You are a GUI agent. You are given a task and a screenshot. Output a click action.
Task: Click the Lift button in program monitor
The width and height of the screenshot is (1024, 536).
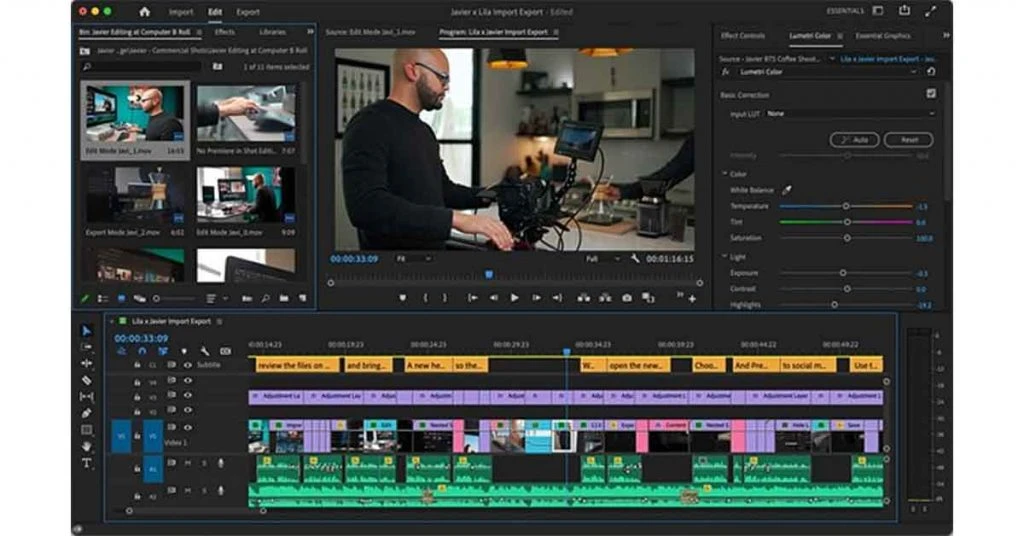coord(583,298)
